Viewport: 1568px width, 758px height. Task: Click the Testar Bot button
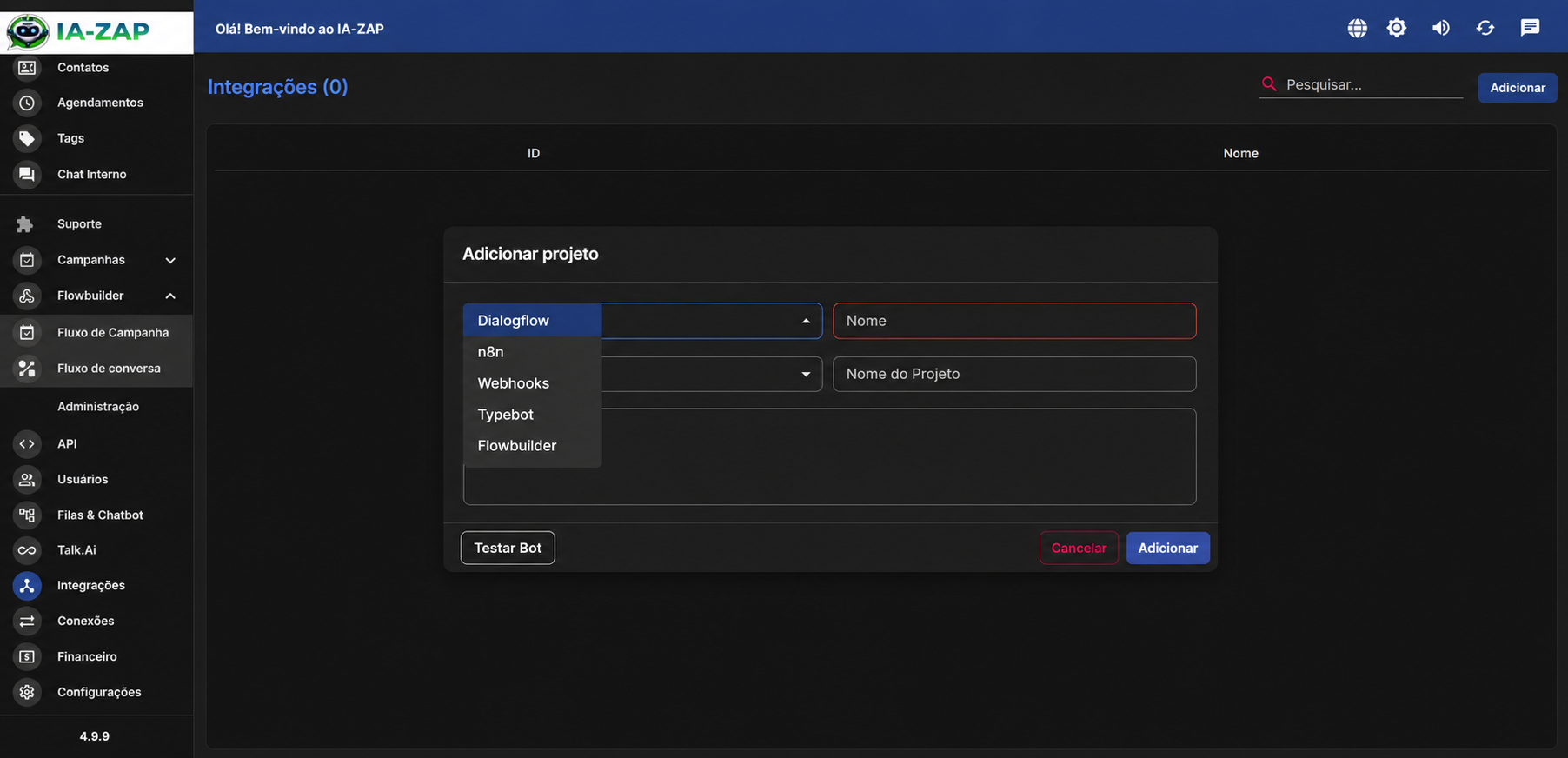coord(508,548)
